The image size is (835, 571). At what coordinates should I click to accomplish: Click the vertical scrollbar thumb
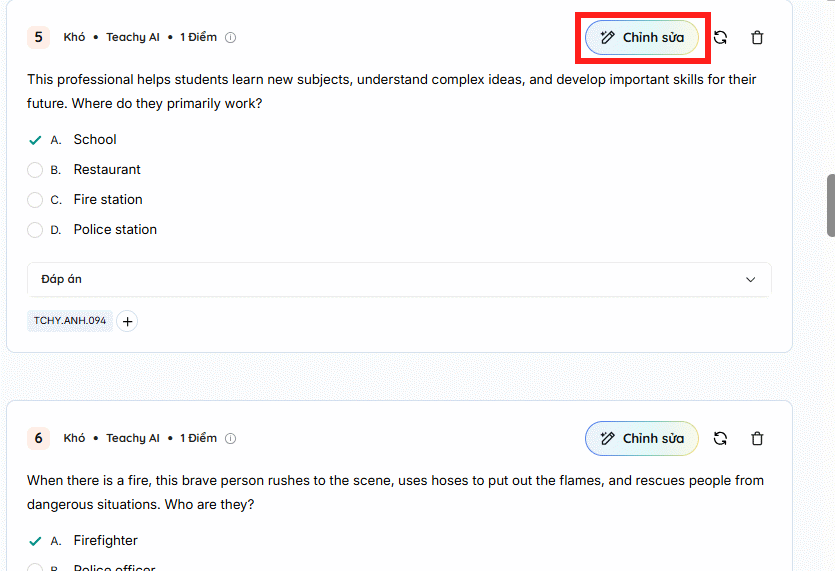[830, 205]
